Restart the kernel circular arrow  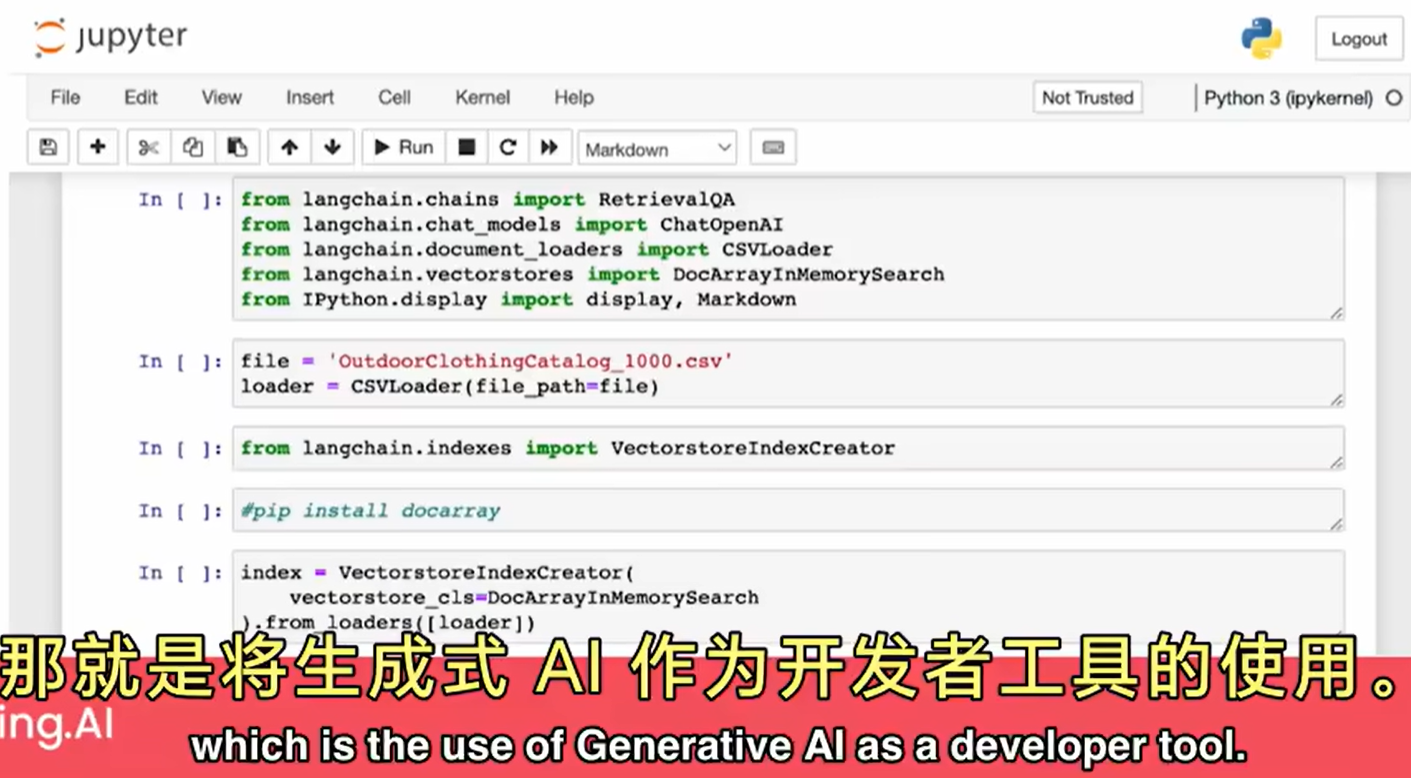[508, 148]
